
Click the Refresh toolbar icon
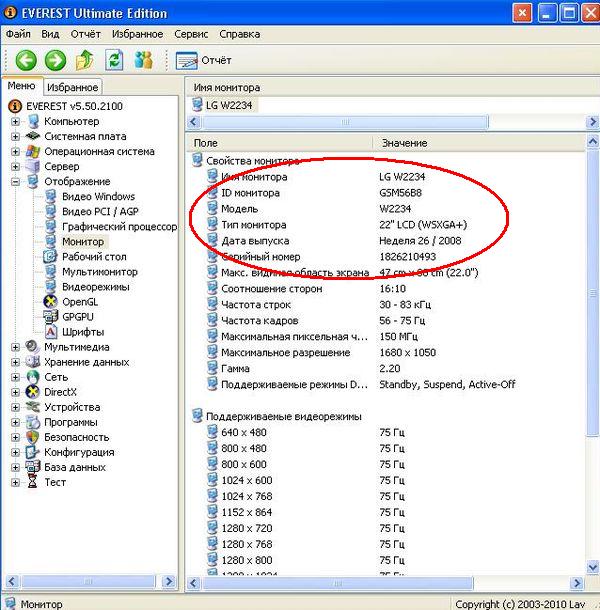[x=114, y=60]
